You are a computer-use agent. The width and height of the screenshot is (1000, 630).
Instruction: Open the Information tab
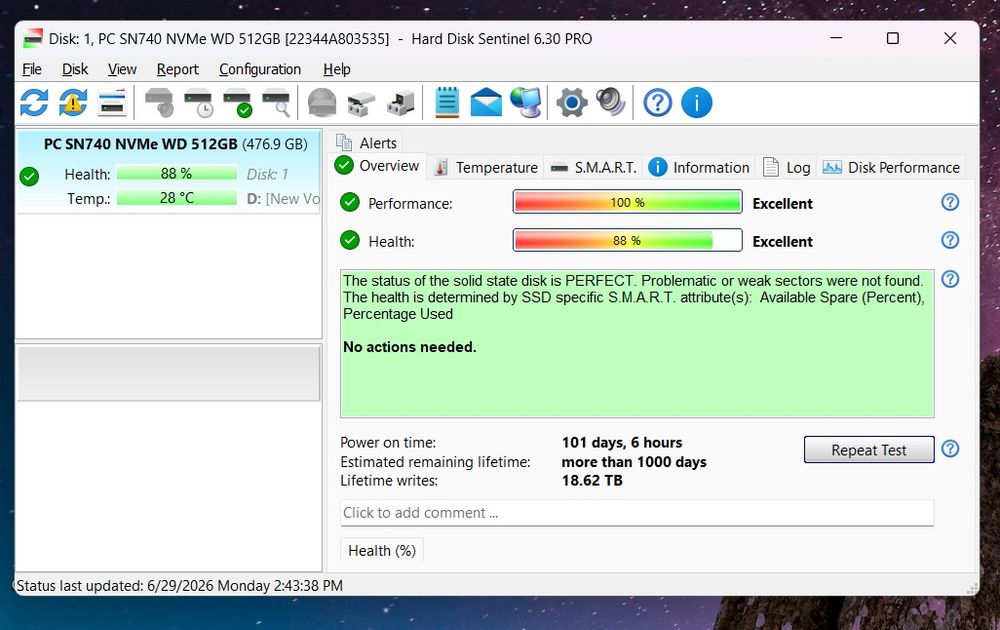tap(699, 167)
